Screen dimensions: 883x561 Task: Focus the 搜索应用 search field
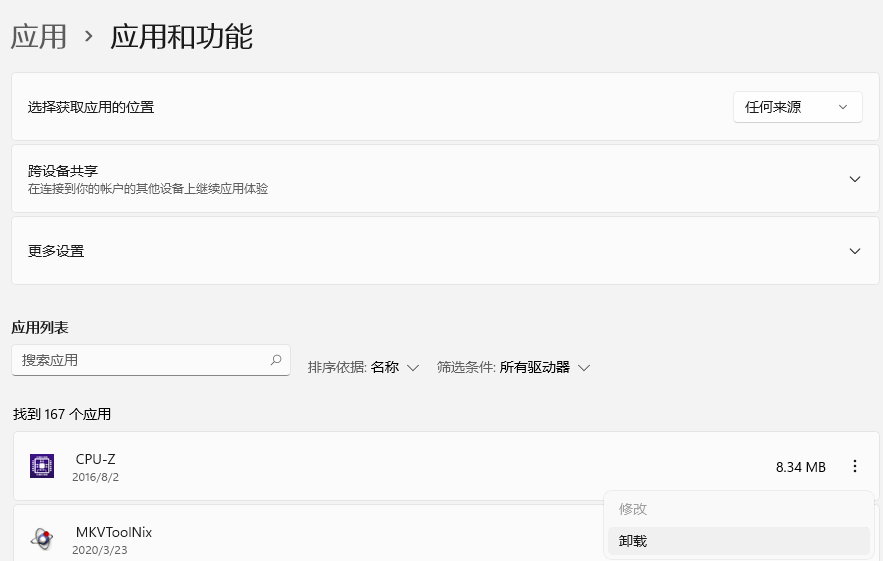pos(140,360)
